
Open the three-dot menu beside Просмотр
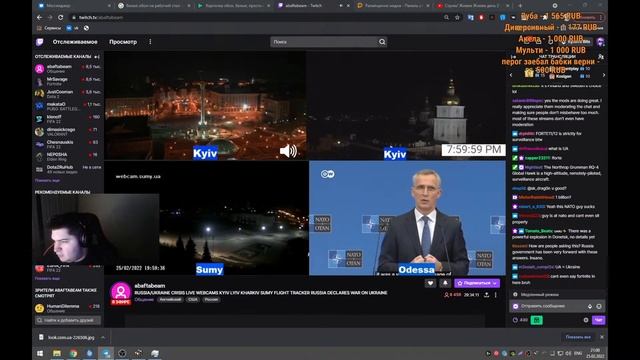click(150, 42)
